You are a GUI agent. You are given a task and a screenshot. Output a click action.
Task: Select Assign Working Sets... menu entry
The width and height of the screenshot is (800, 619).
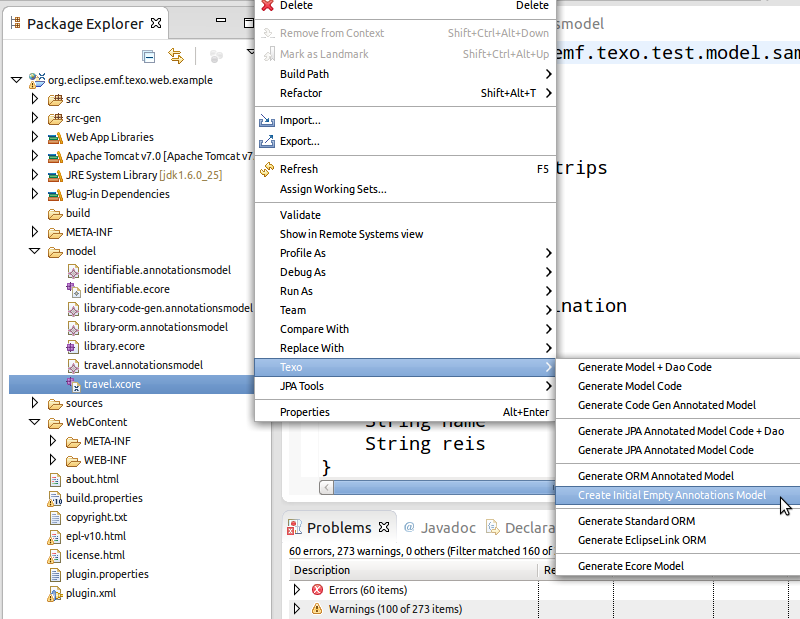pos(405,189)
